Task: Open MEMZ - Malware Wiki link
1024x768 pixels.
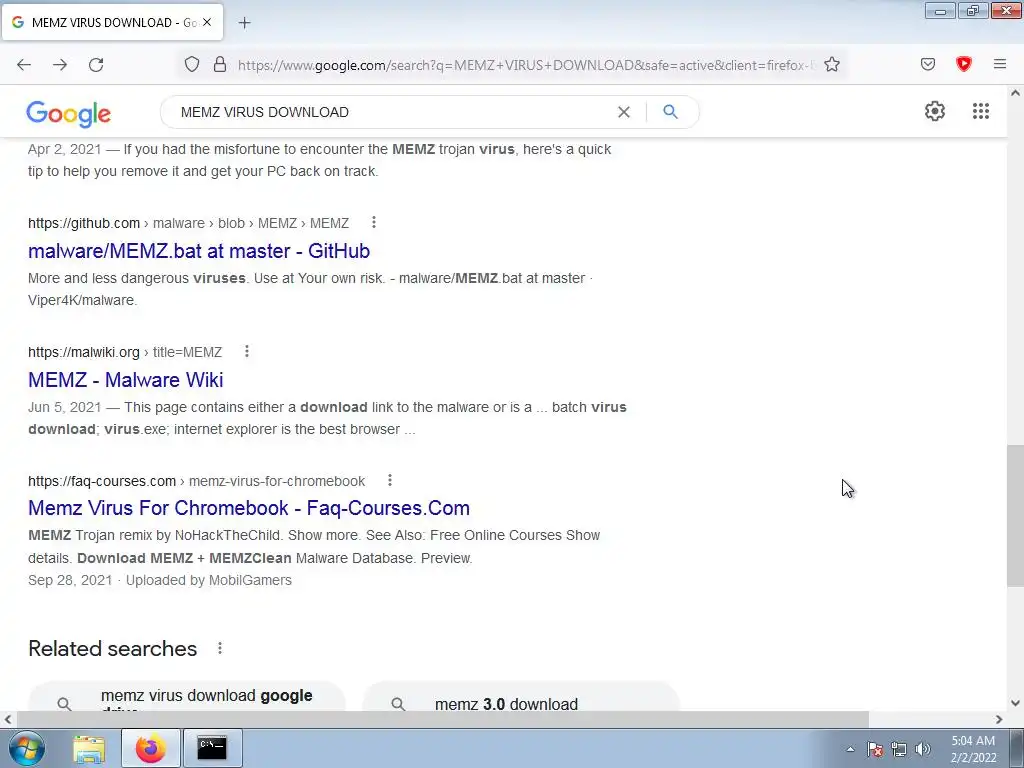Action: click(x=125, y=379)
